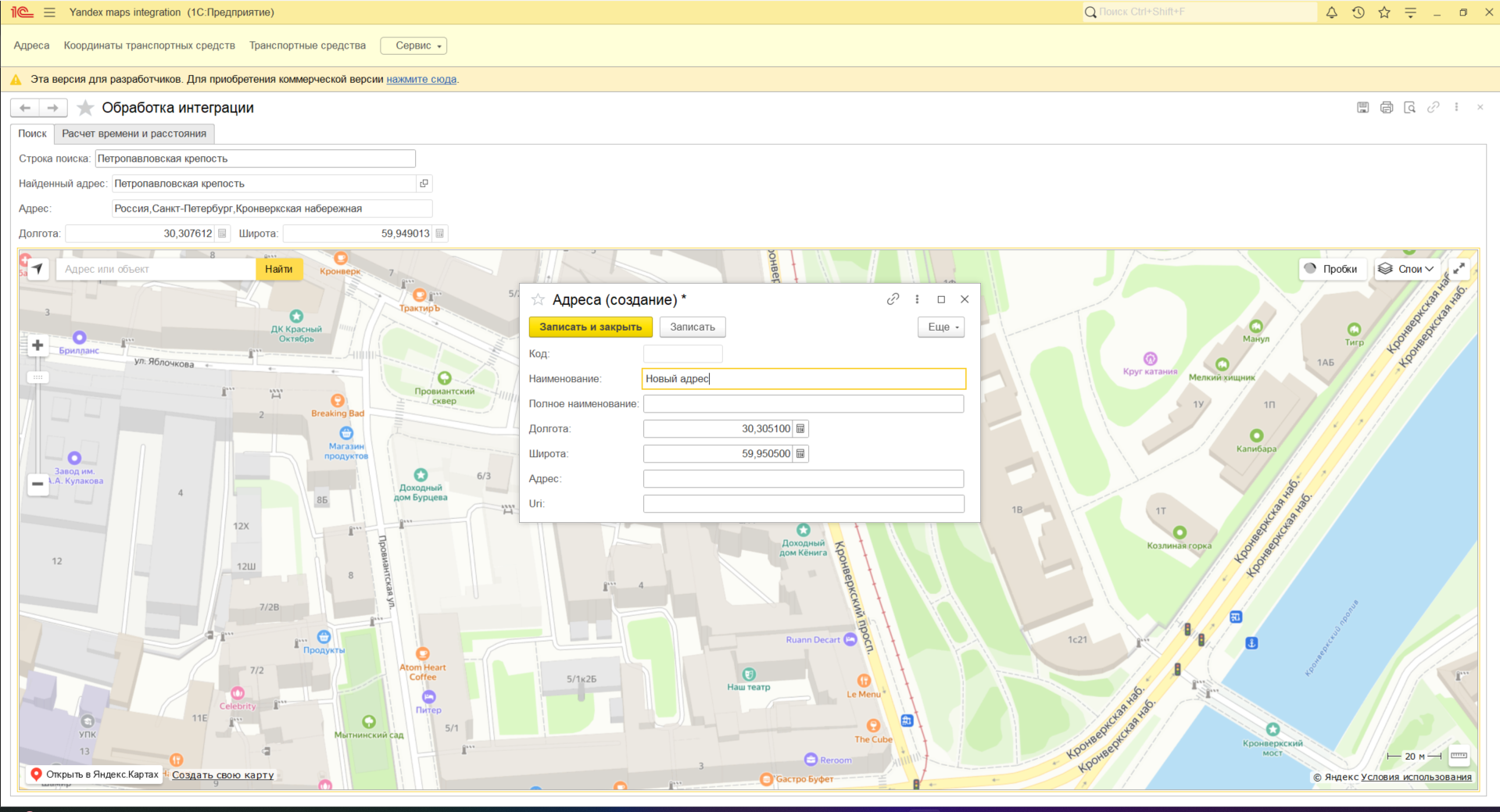Click Найти button on map
This screenshot has width=1500, height=812.
(279, 270)
